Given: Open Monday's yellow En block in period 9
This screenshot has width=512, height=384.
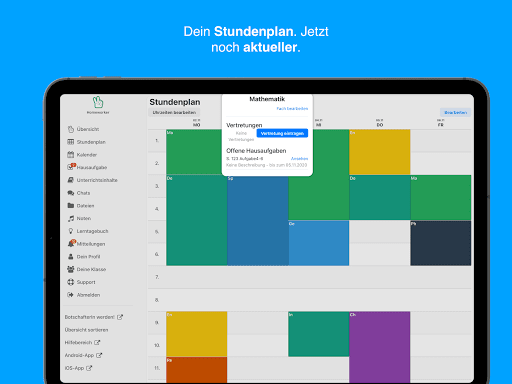Looking at the screenshot, I should click(197, 334).
